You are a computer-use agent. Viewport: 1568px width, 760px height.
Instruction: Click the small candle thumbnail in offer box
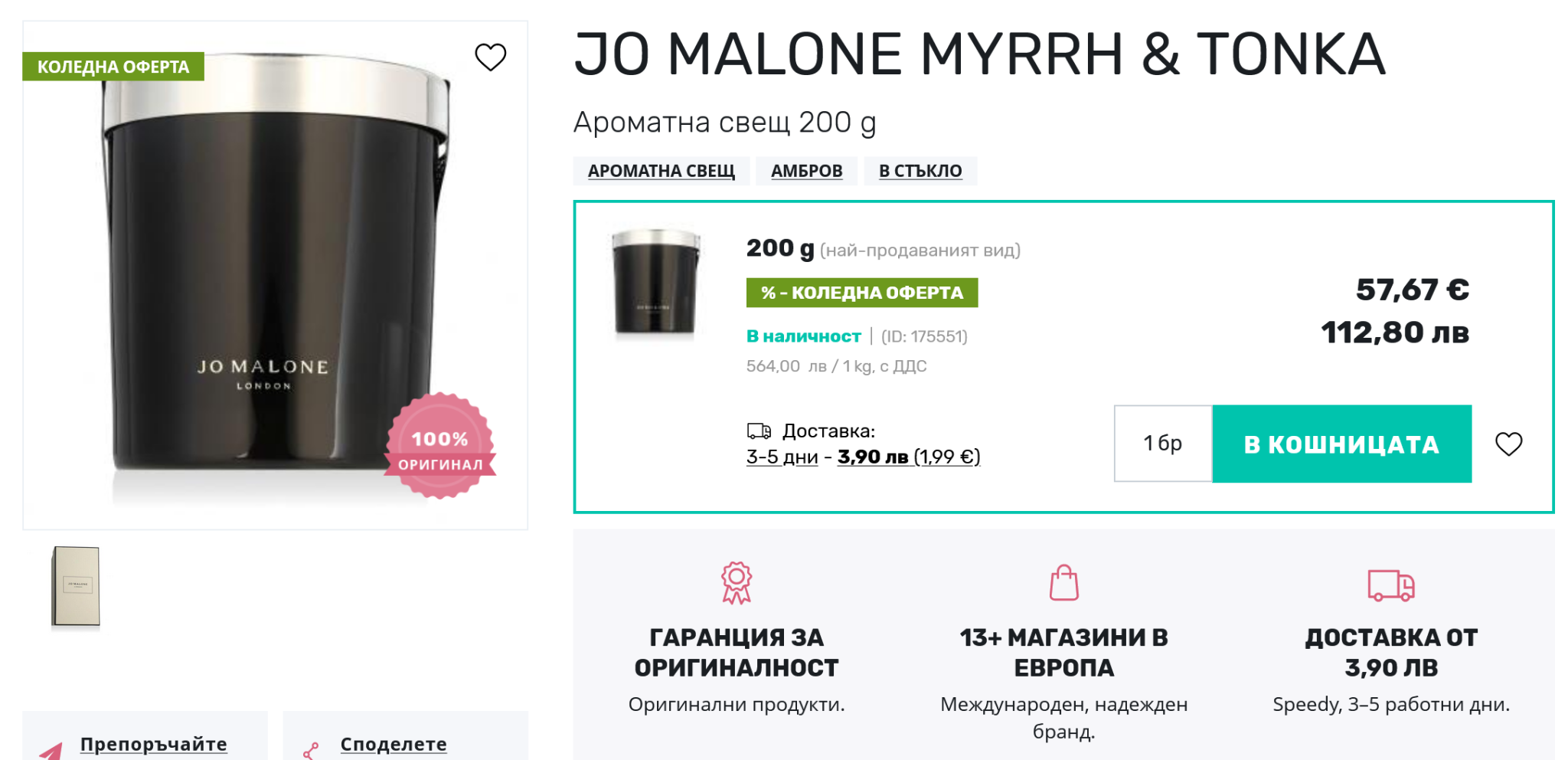point(656,283)
